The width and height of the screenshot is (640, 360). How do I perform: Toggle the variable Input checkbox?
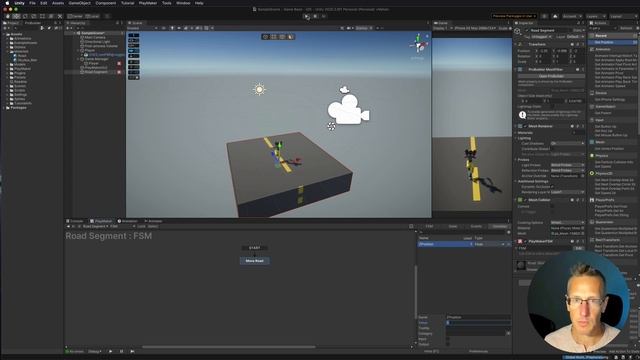[x=448, y=339]
